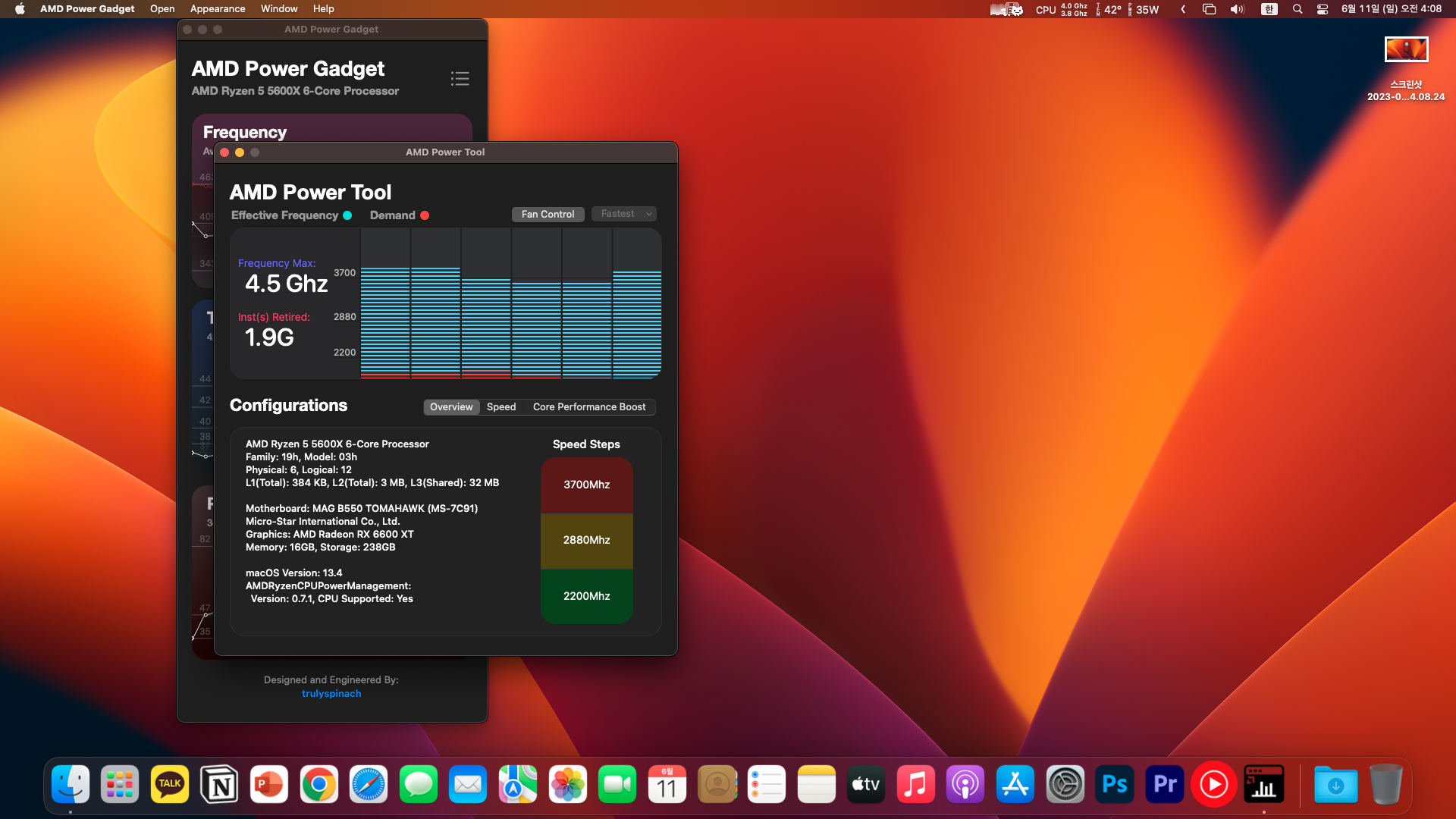
Task: Open the Window menu
Action: click(x=279, y=9)
